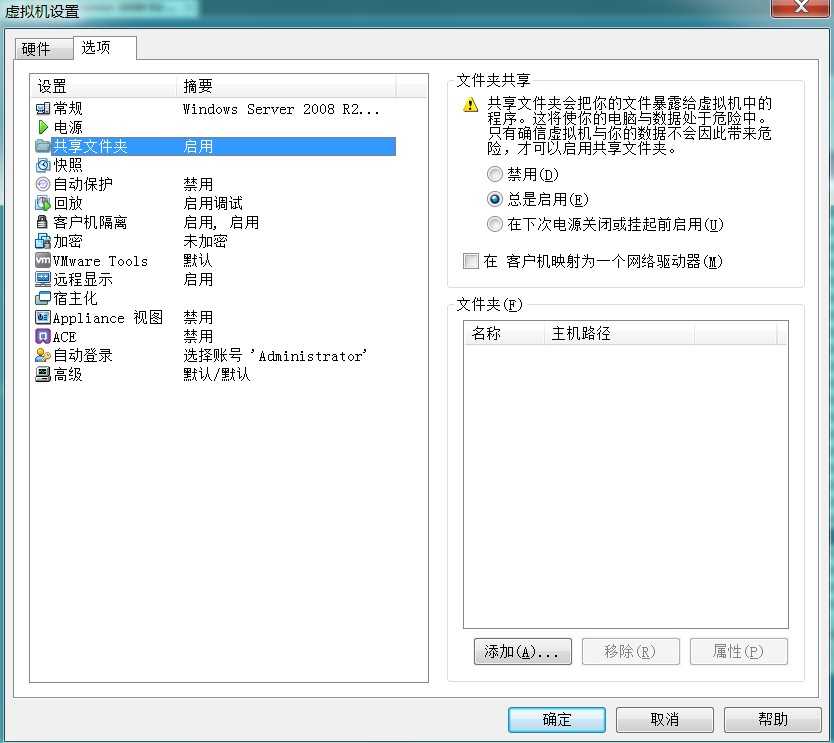Click the 常规 (General) settings icon
Image resolution: width=834 pixels, height=743 pixels.
pyautogui.click(x=43, y=108)
